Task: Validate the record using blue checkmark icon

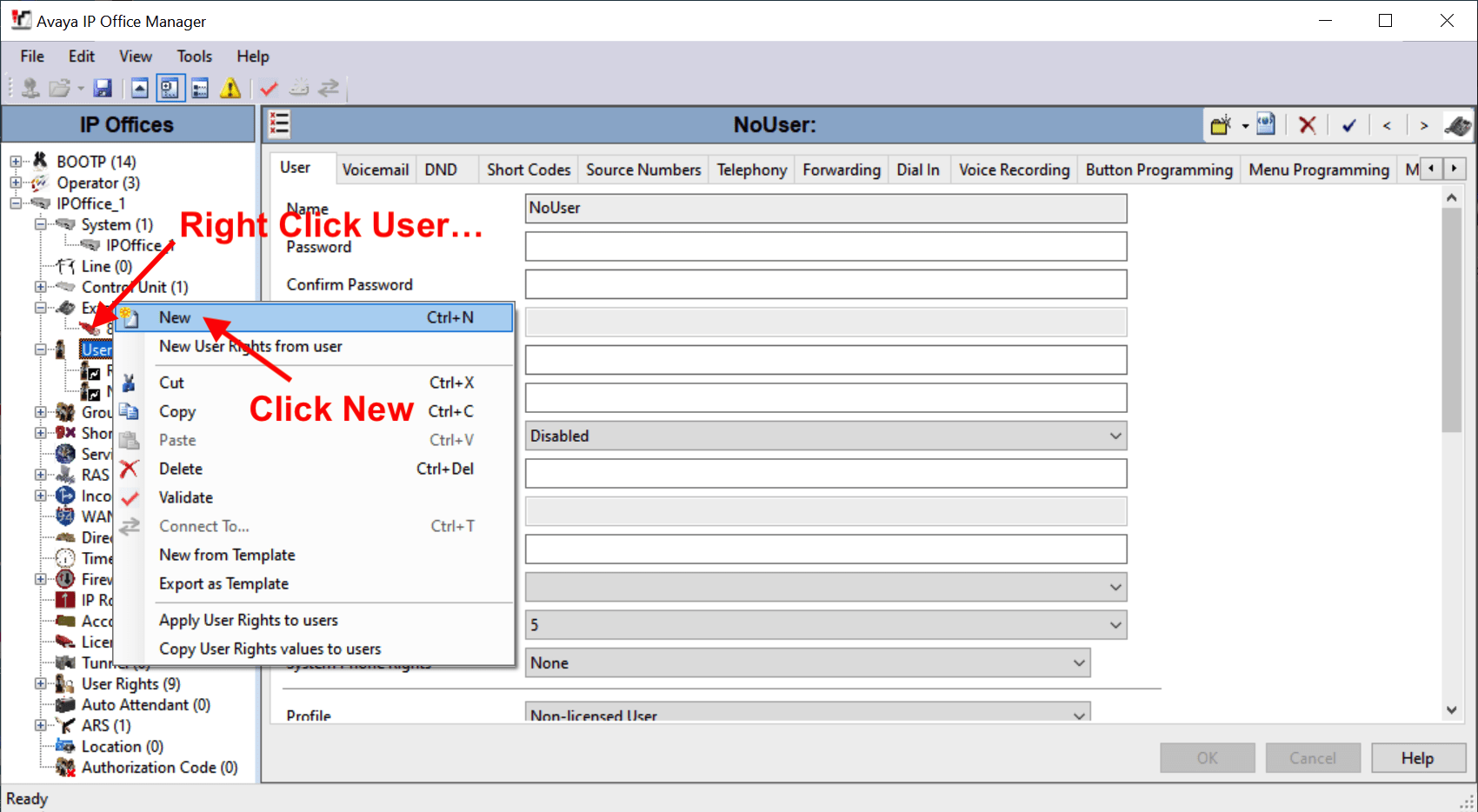Action: point(1349,125)
